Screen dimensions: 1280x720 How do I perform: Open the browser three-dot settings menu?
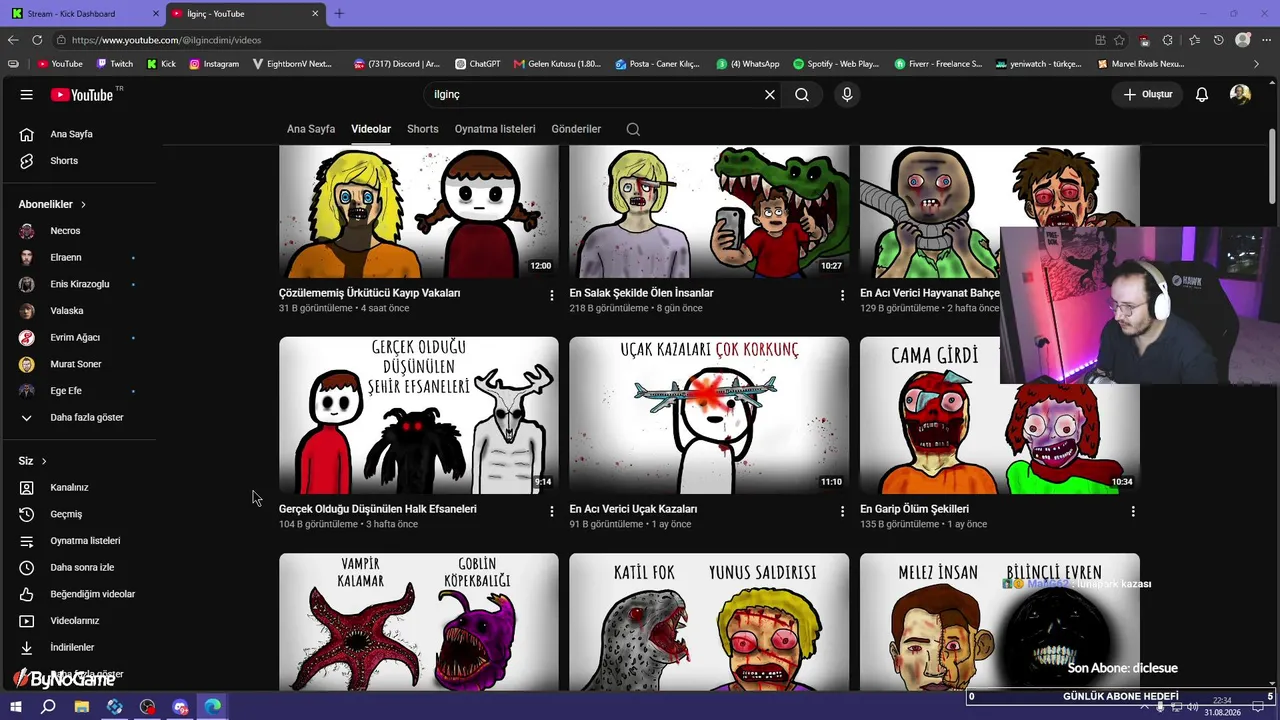[1266, 40]
